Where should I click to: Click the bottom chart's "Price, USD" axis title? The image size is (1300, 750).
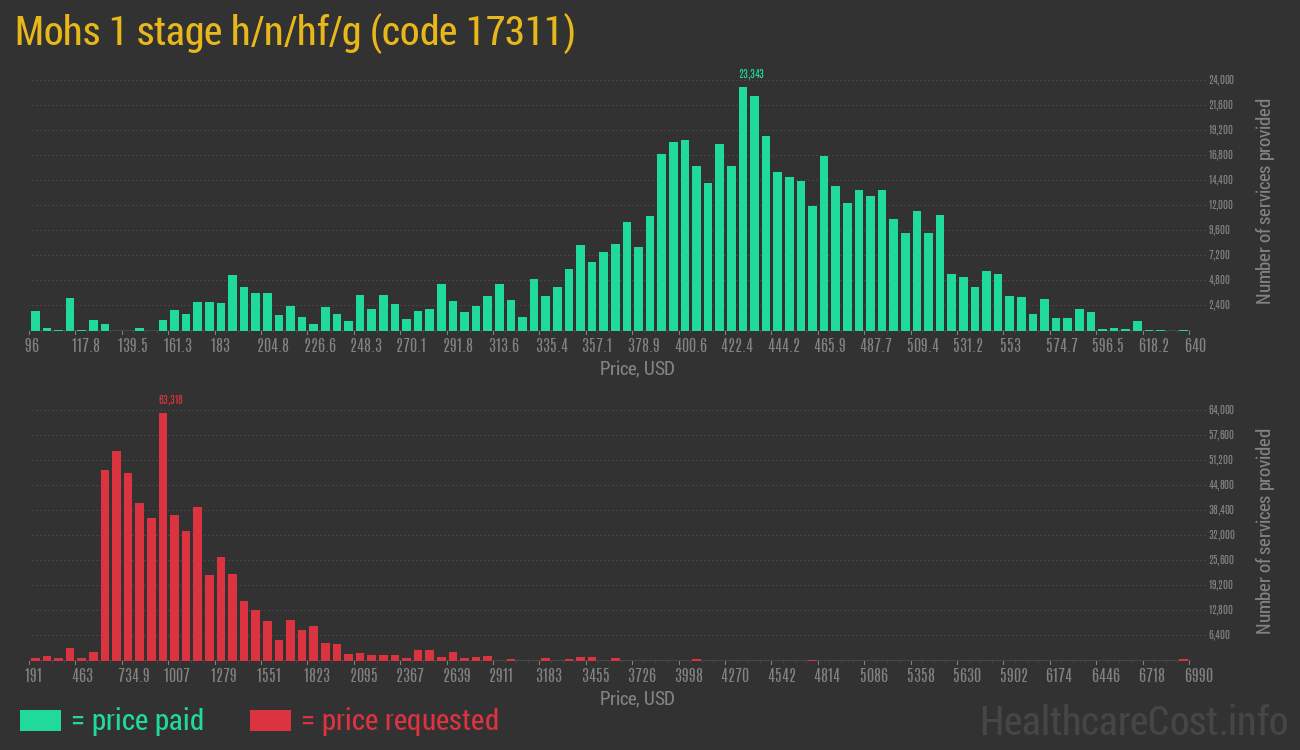click(637, 698)
